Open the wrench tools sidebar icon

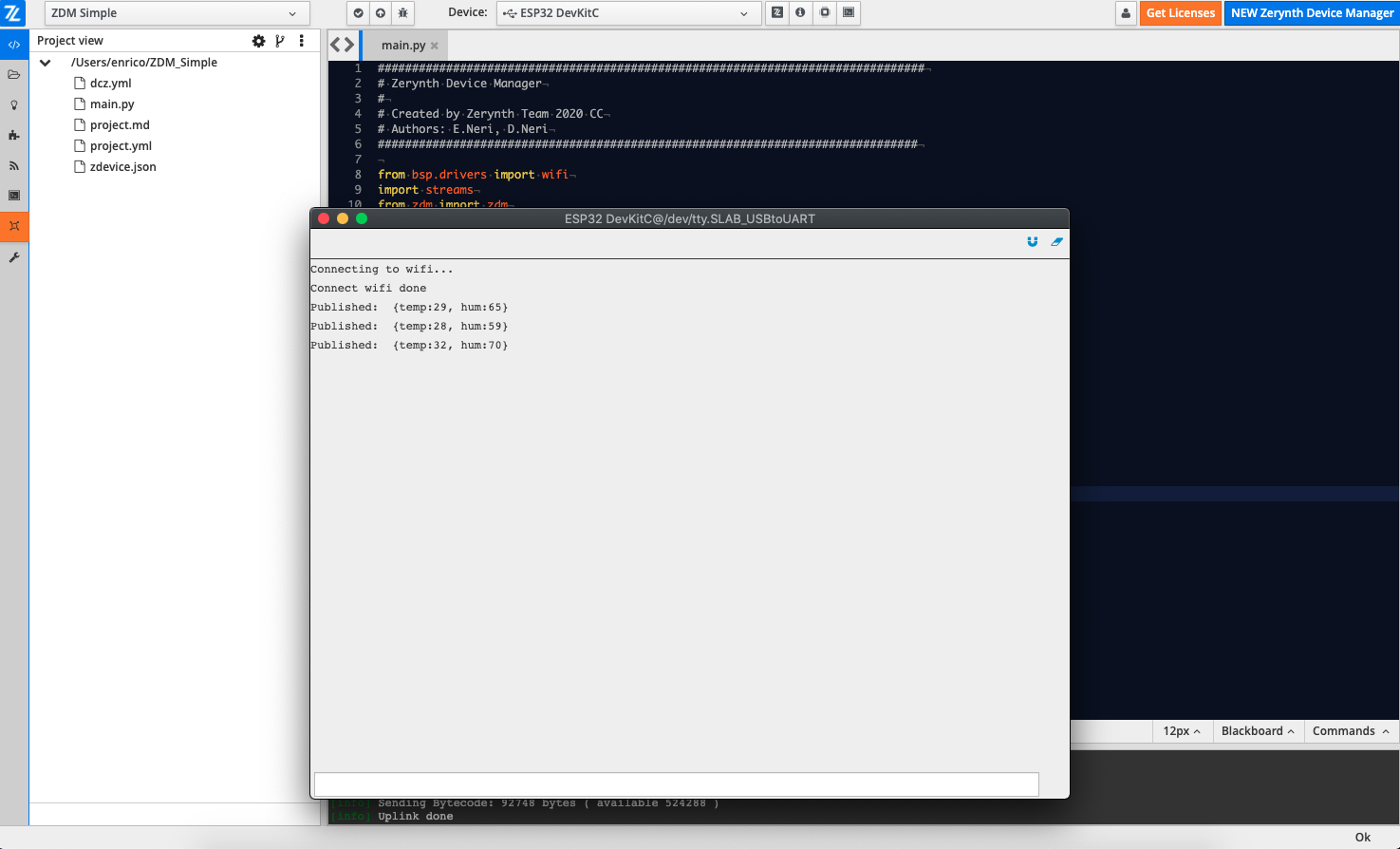(14, 257)
